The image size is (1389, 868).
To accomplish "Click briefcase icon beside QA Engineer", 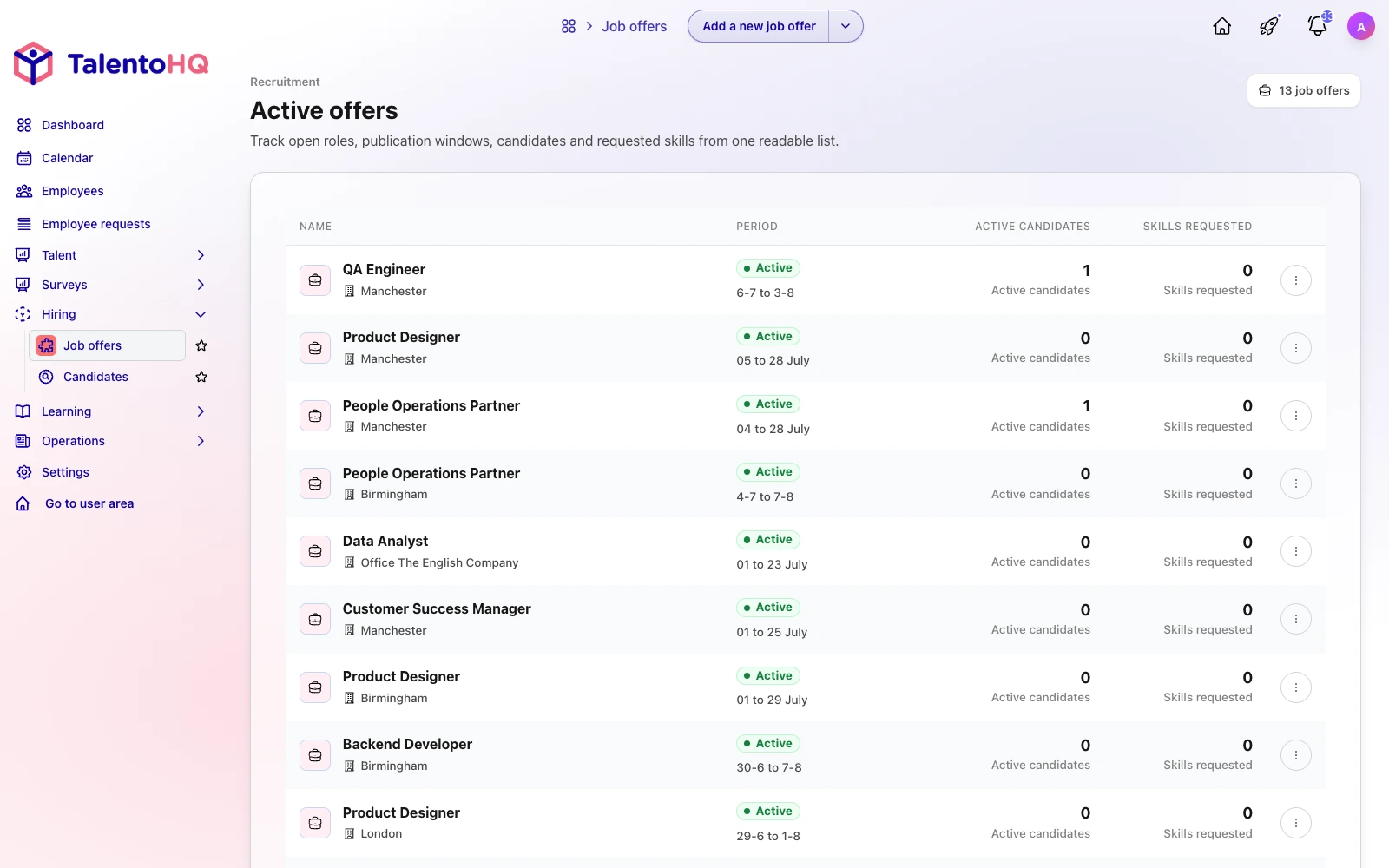I will pyautogui.click(x=315, y=280).
